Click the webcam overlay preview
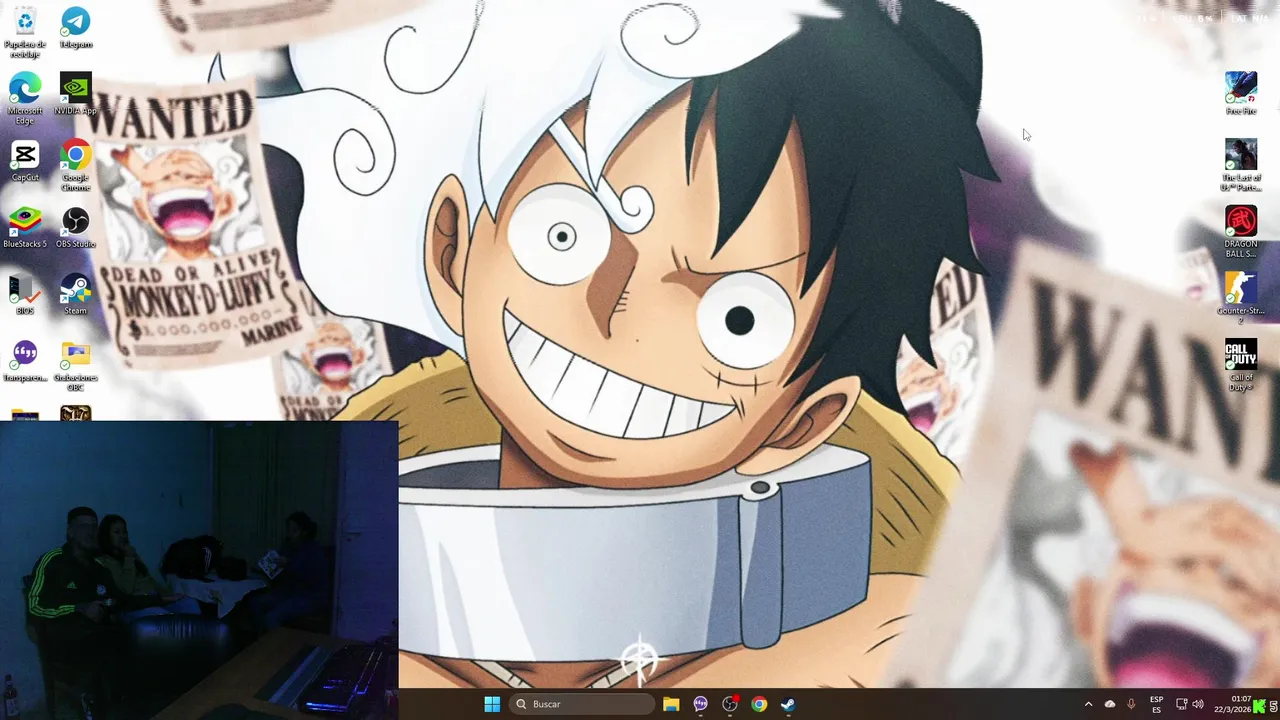This screenshot has width=1280, height=720. click(x=199, y=570)
